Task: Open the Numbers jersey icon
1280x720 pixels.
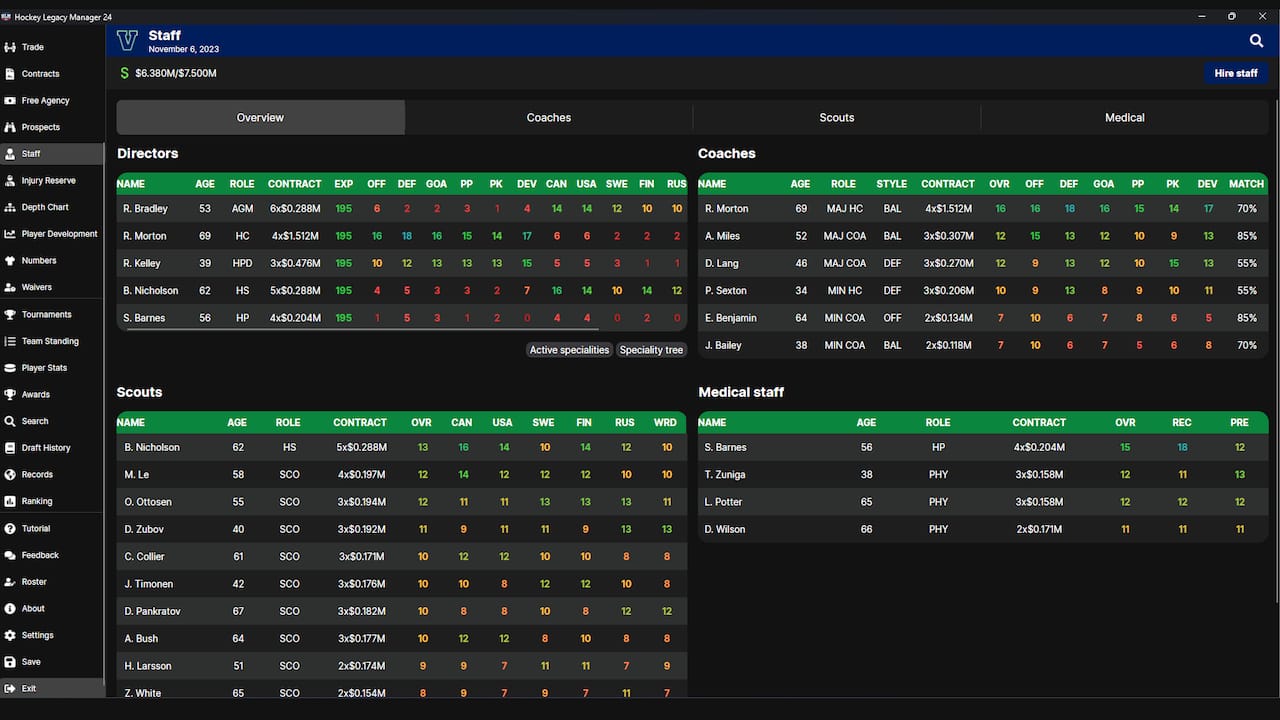Action: 10,261
